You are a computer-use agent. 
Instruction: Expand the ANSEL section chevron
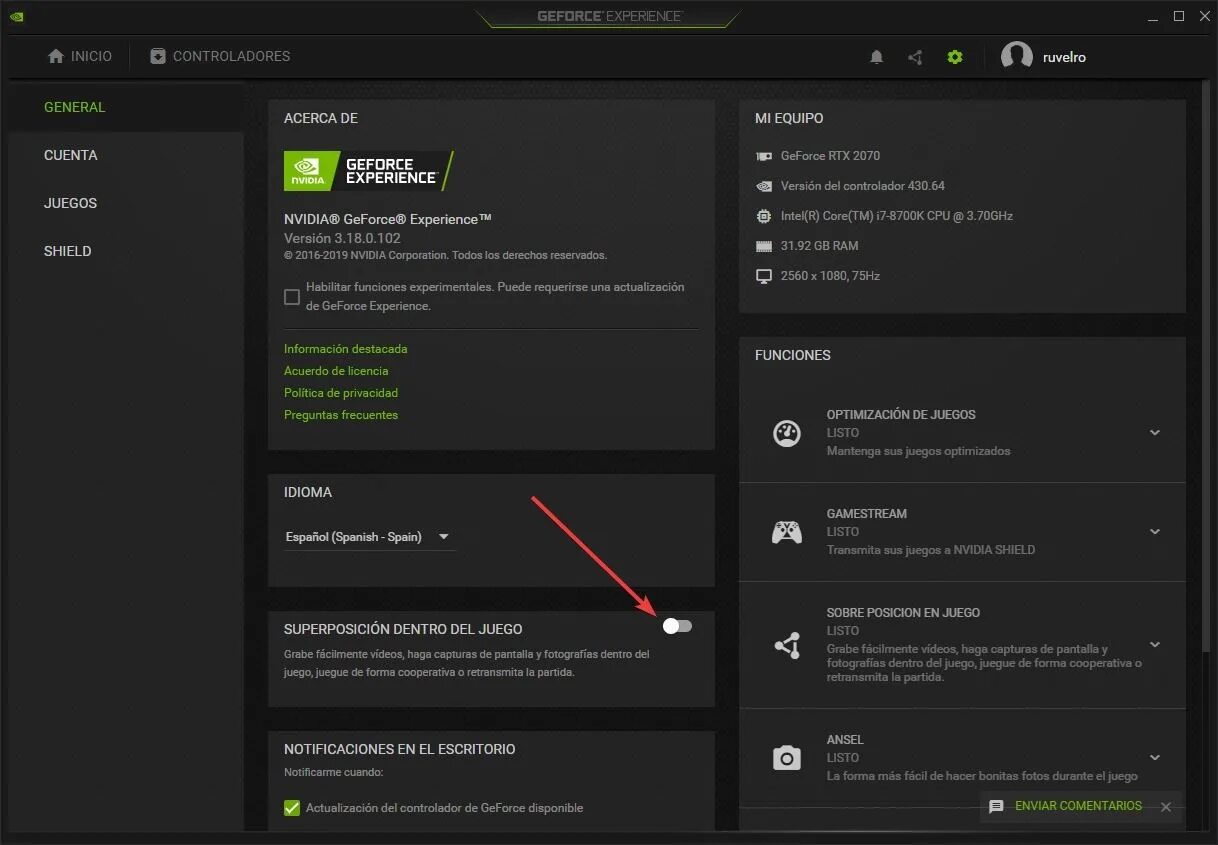1155,758
